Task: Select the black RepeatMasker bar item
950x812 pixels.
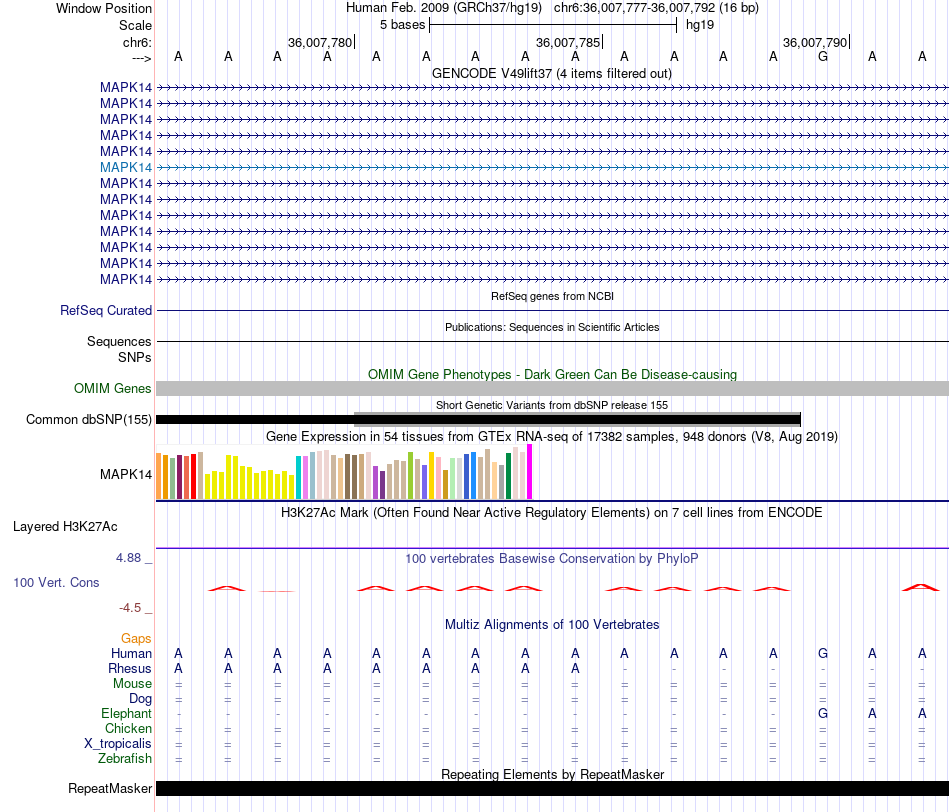Action: [x=552, y=788]
